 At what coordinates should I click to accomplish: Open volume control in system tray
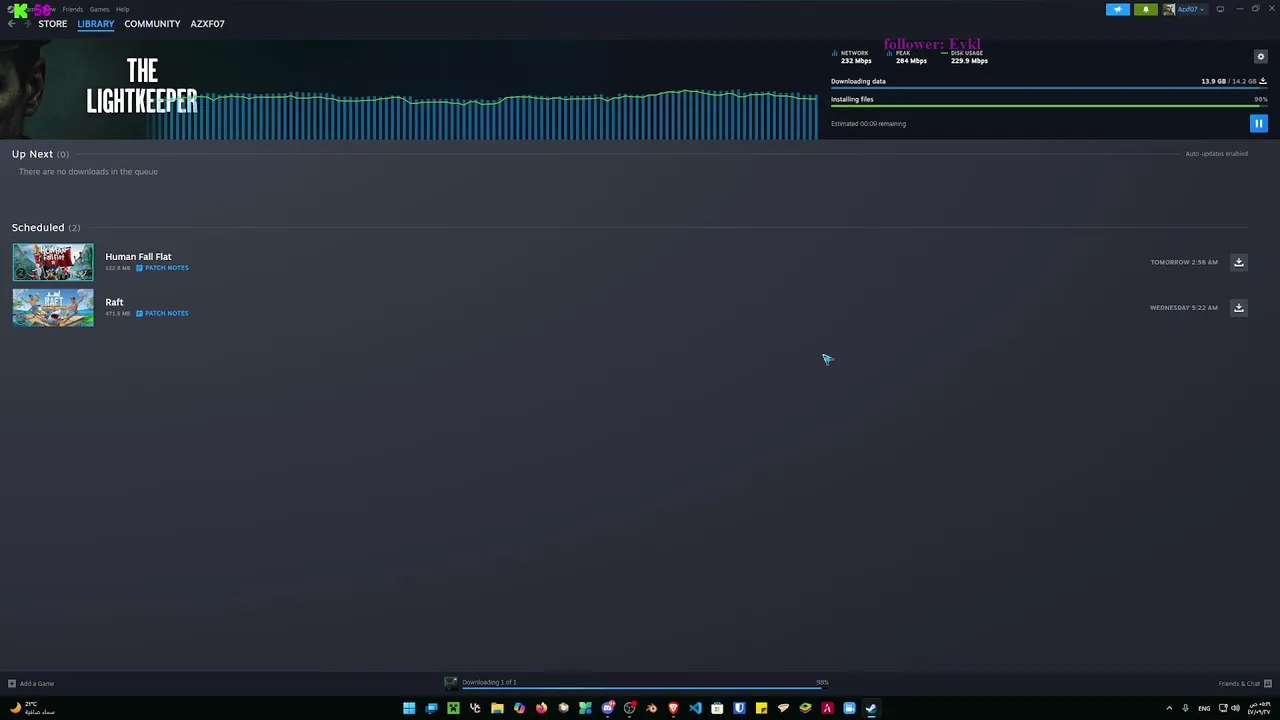coord(1235,708)
